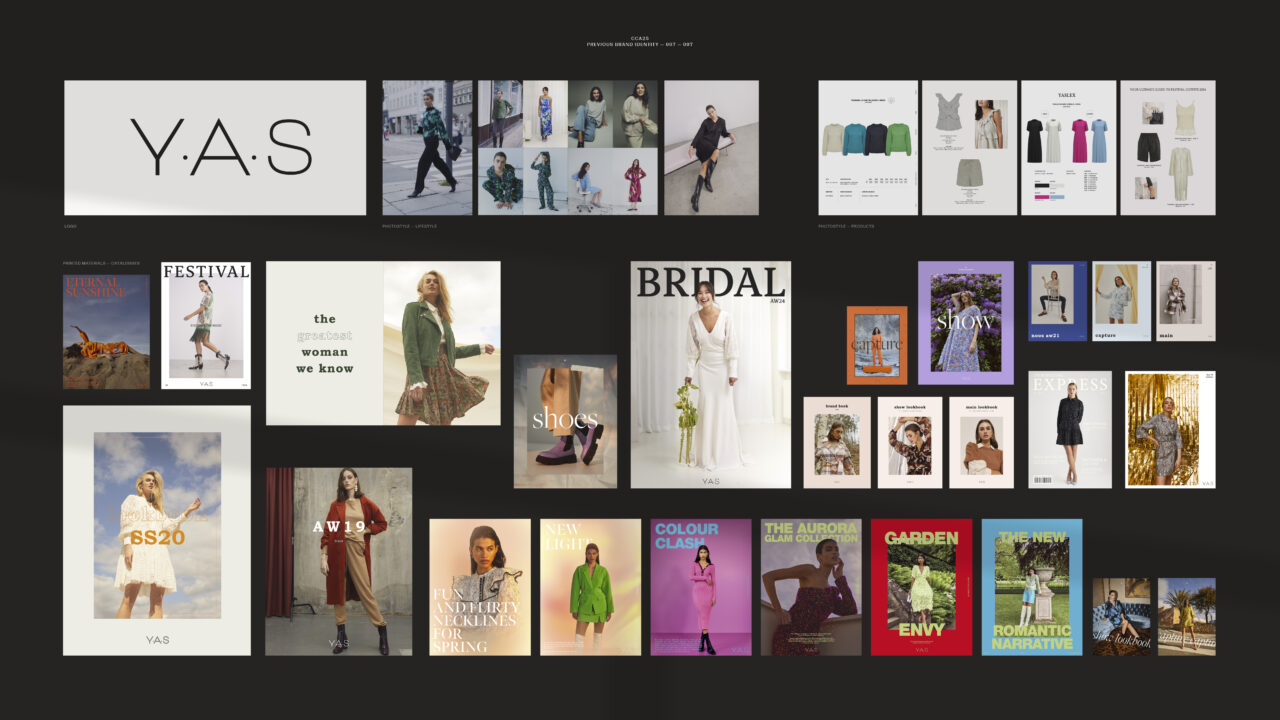Select the green jacket woman photo spread
This screenshot has width=1280, height=720.
click(442, 344)
